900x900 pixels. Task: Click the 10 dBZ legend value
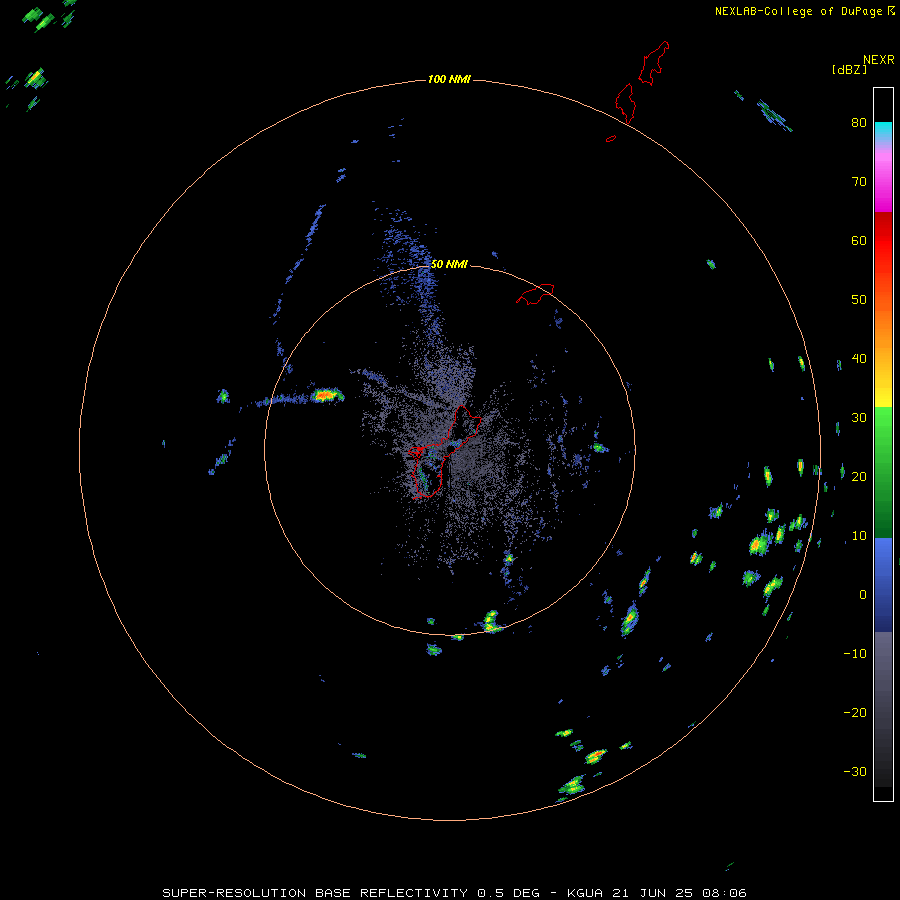click(x=859, y=536)
